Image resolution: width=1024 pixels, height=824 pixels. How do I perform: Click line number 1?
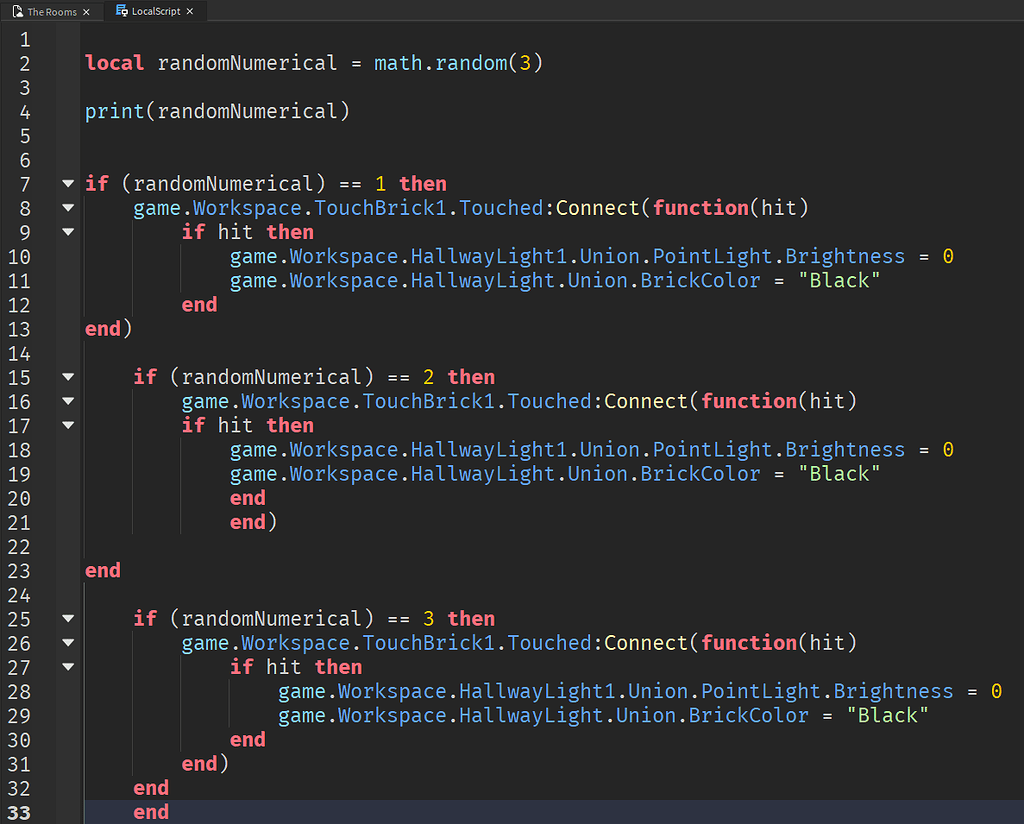[25, 39]
